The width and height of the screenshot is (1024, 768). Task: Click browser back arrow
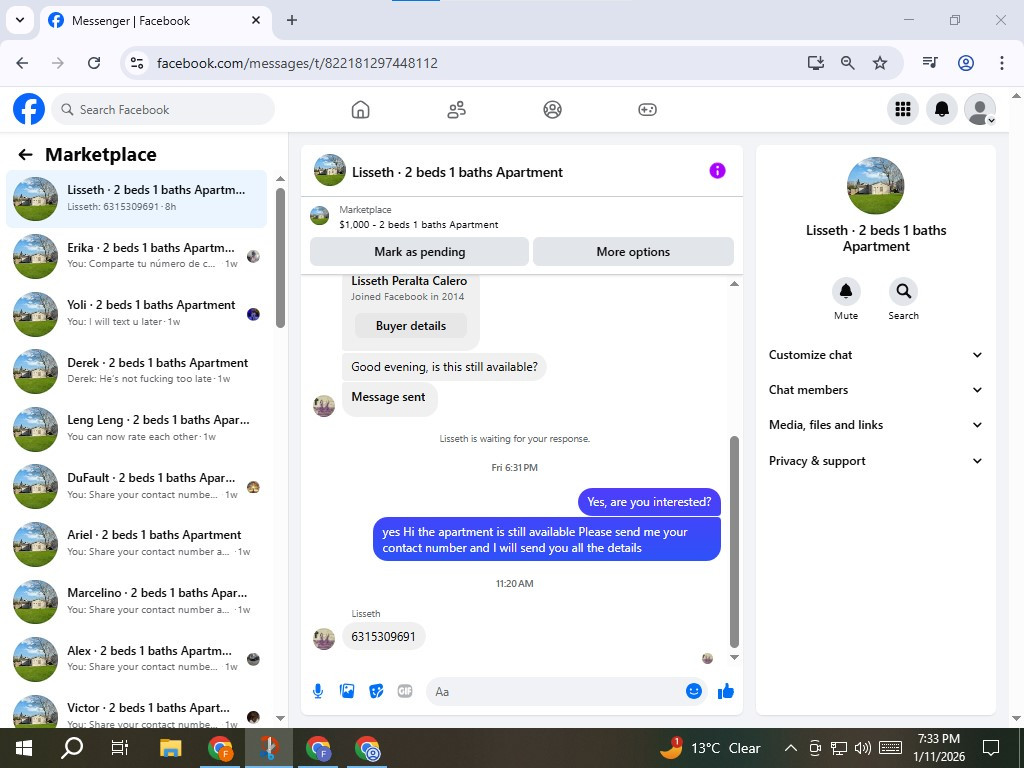pyautogui.click(x=22, y=63)
